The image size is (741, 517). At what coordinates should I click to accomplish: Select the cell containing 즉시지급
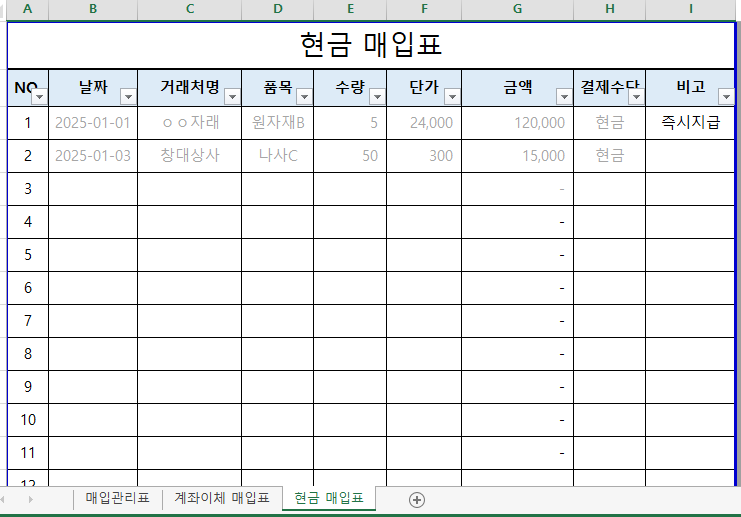click(689, 123)
